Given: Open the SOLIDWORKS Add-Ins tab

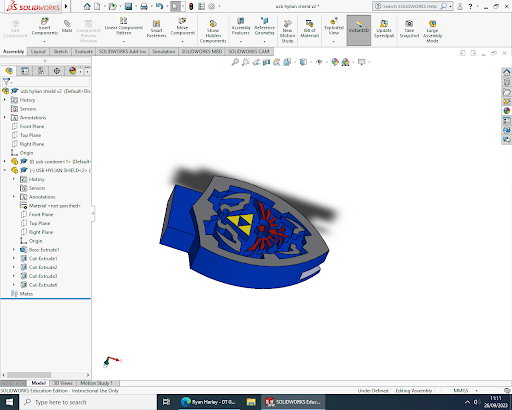Looking at the screenshot, I should 122,52.
